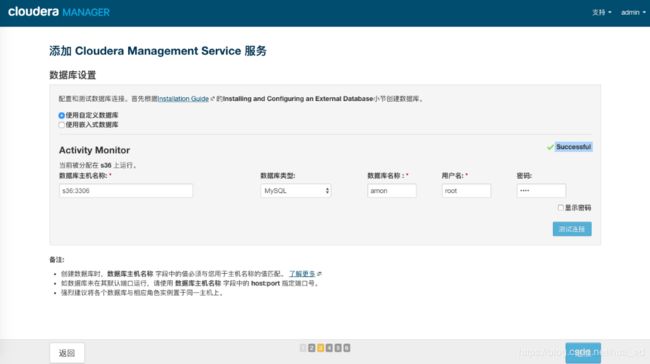The height and width of the screenshot is (364, 650).
Task: Go to wizard step 5
Action: (x=338, y=348)
